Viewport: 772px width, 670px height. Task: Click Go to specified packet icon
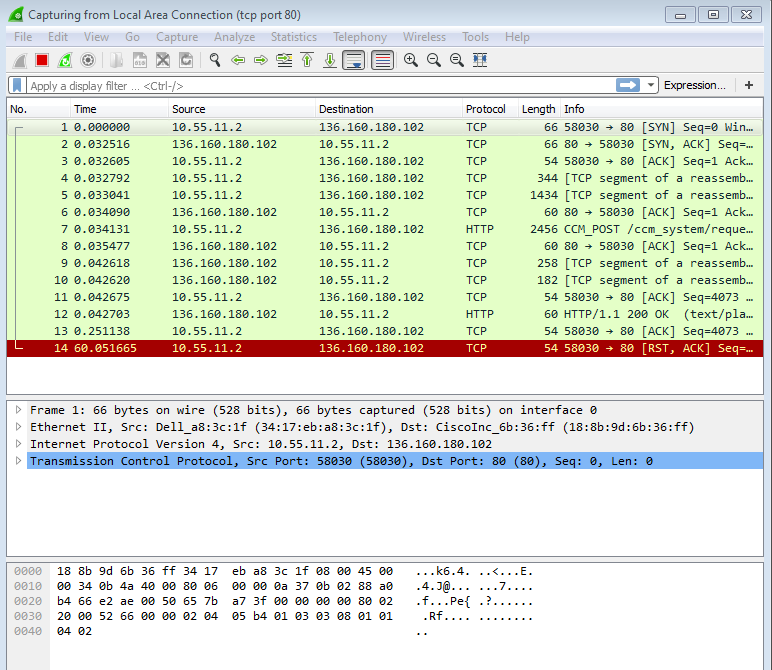coord(284,60)
